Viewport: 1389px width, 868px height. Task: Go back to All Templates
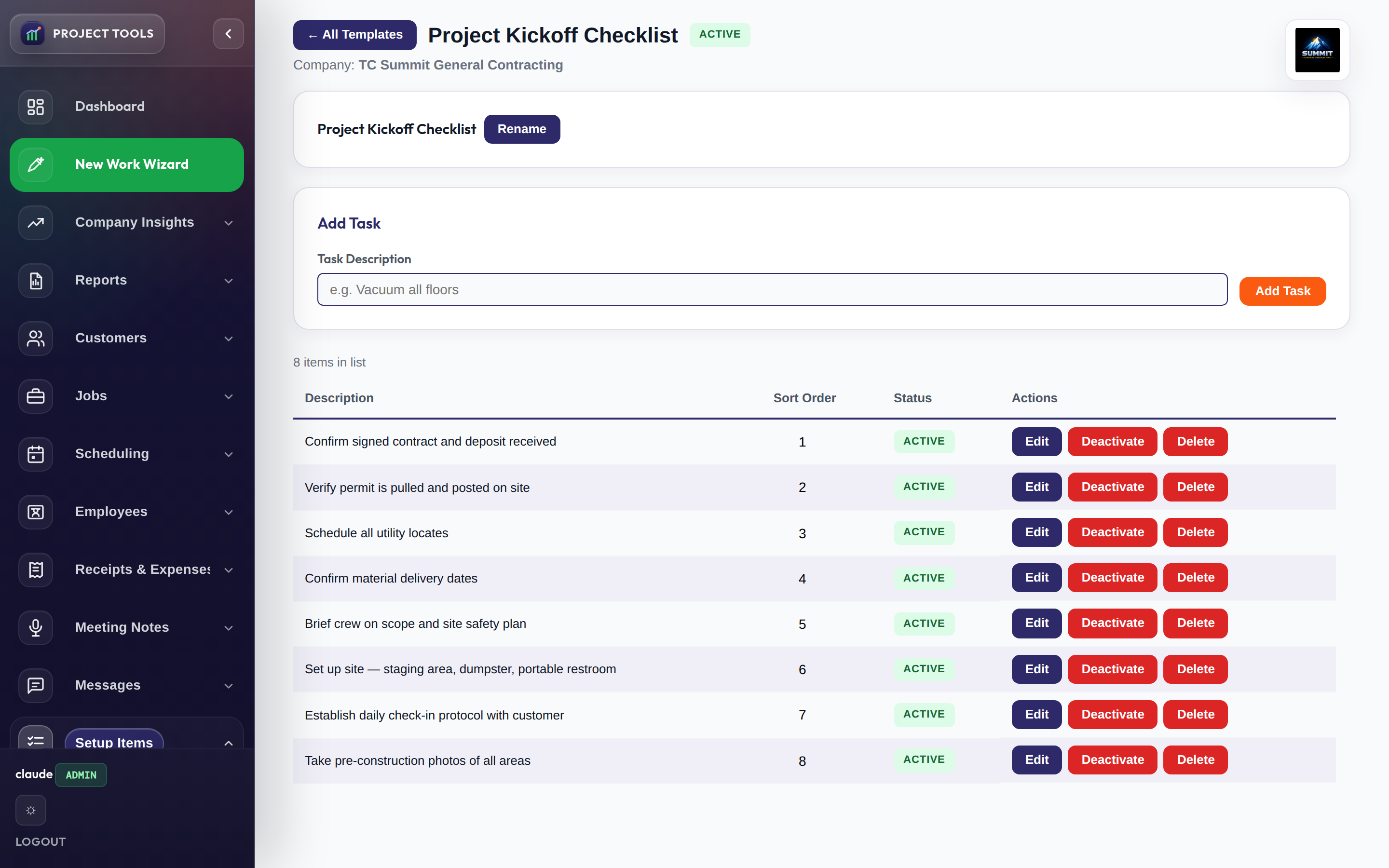coord(354,34)
